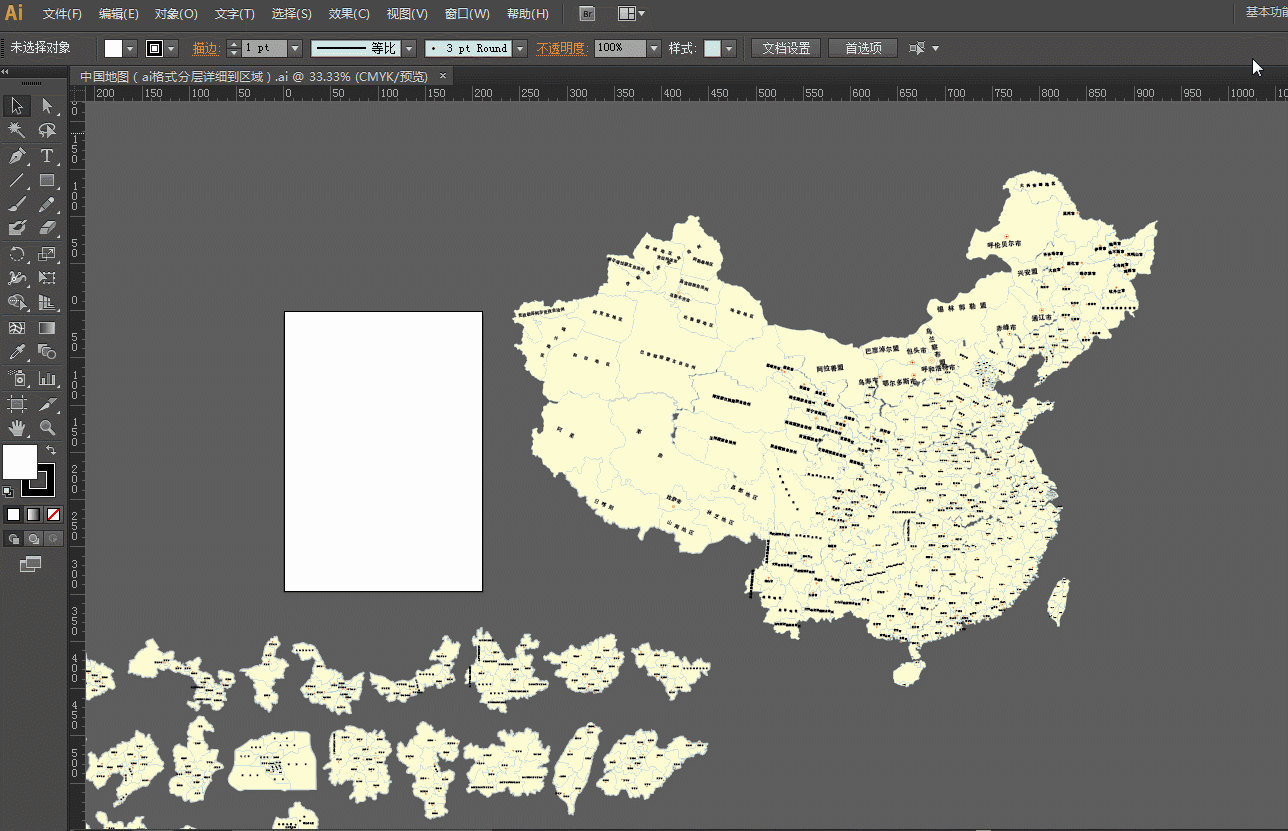Open the 文件(F) menu
Screen dimensions: 1288x831
(x=62, y=14)
